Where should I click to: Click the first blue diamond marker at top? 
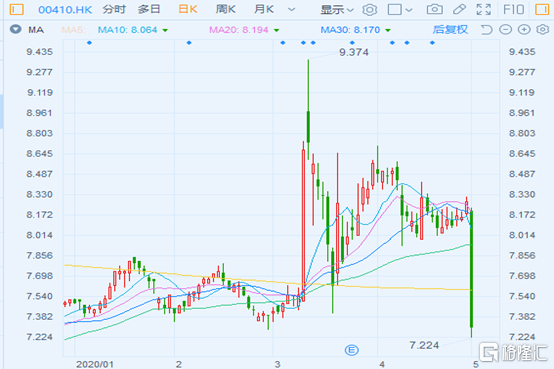89,43
